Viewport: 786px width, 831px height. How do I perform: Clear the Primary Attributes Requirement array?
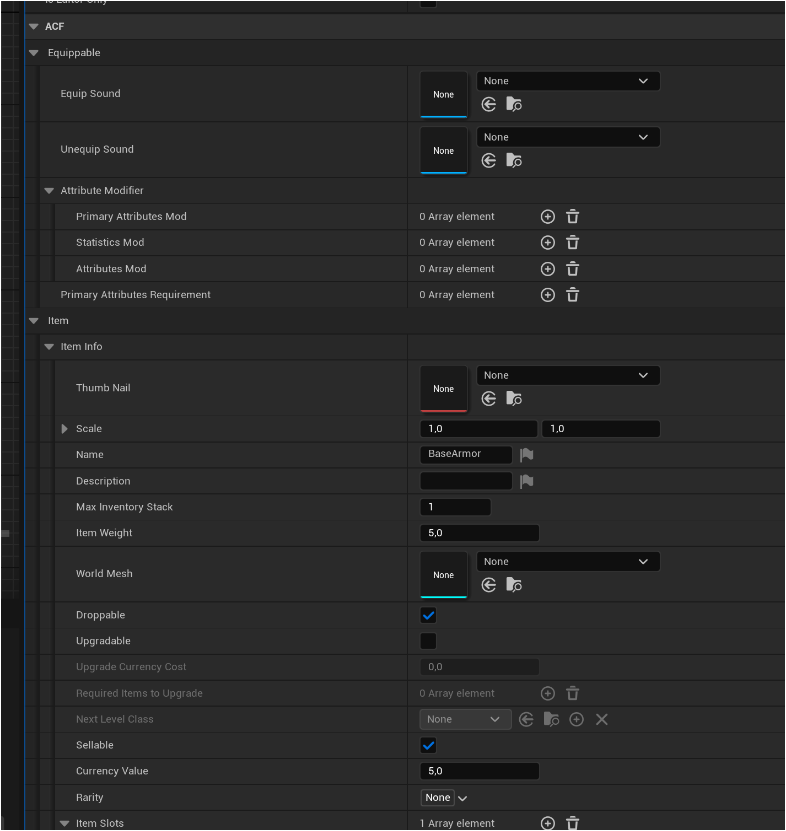pos(573,295)
